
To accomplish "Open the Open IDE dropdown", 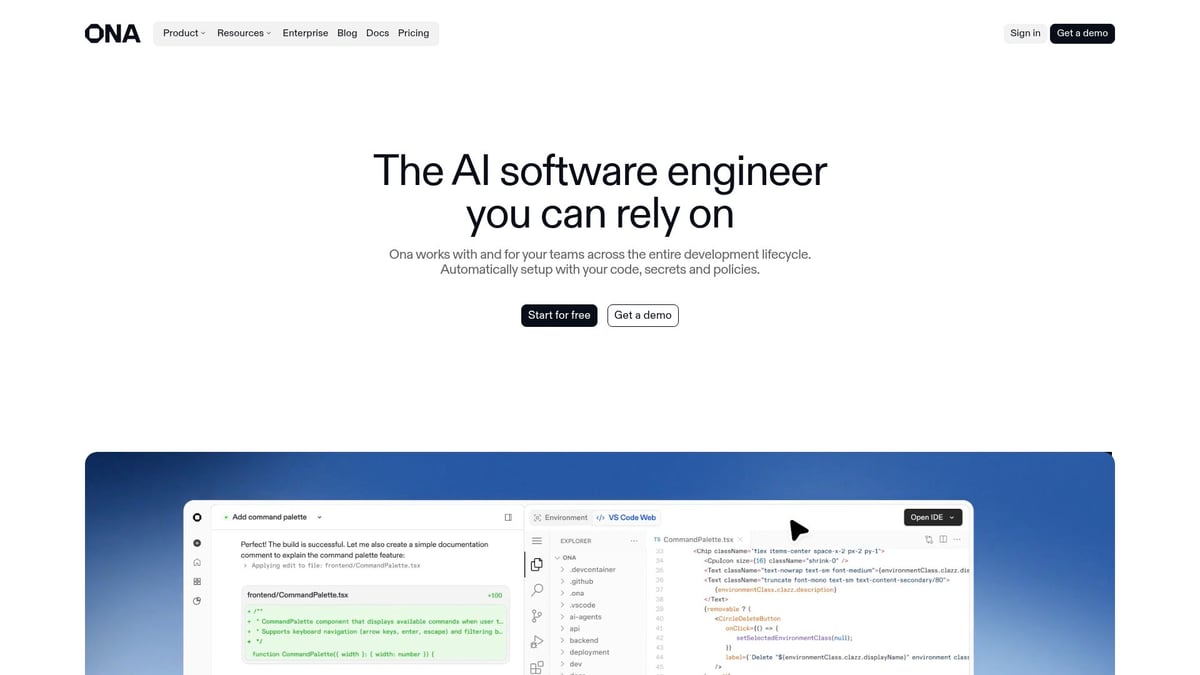I will click(933, 517).
